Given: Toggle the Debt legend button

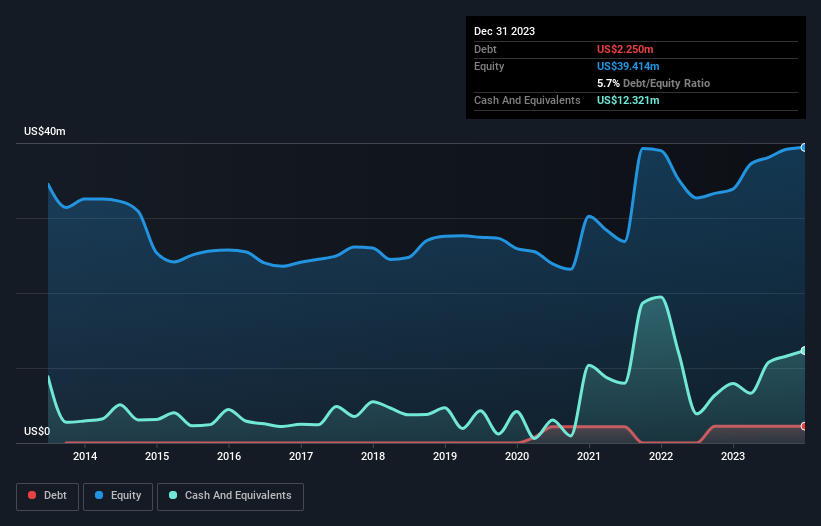Looking at the screenshot, I should coord(47,496).
